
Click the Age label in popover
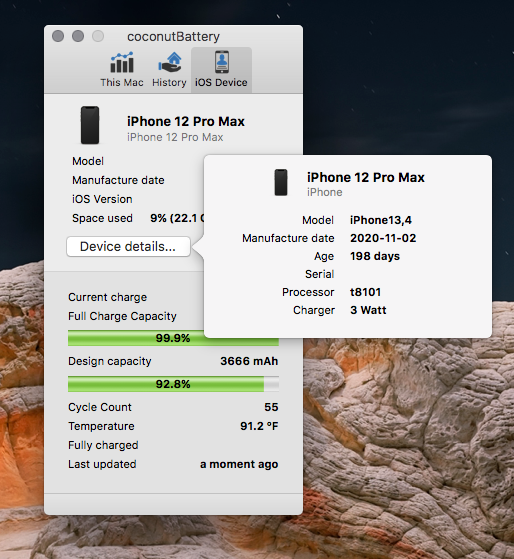point(324,257)
